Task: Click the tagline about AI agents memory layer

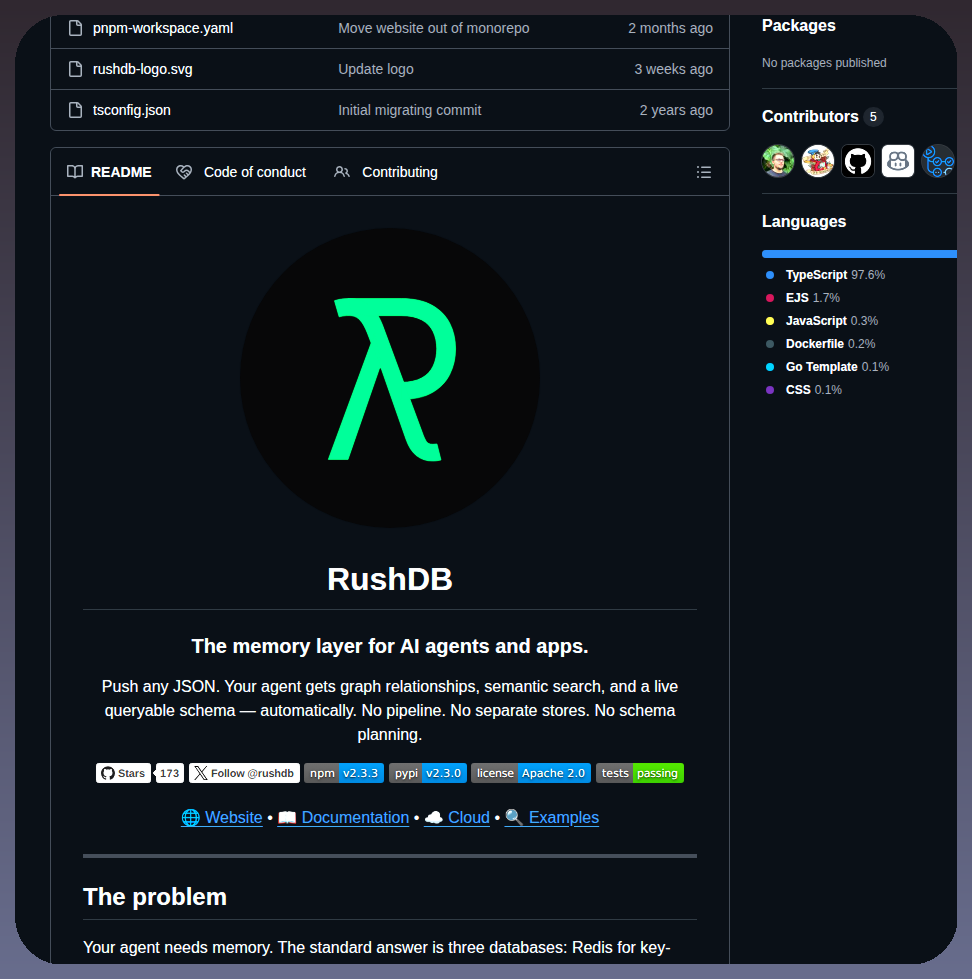Action: tap(390, 646)
